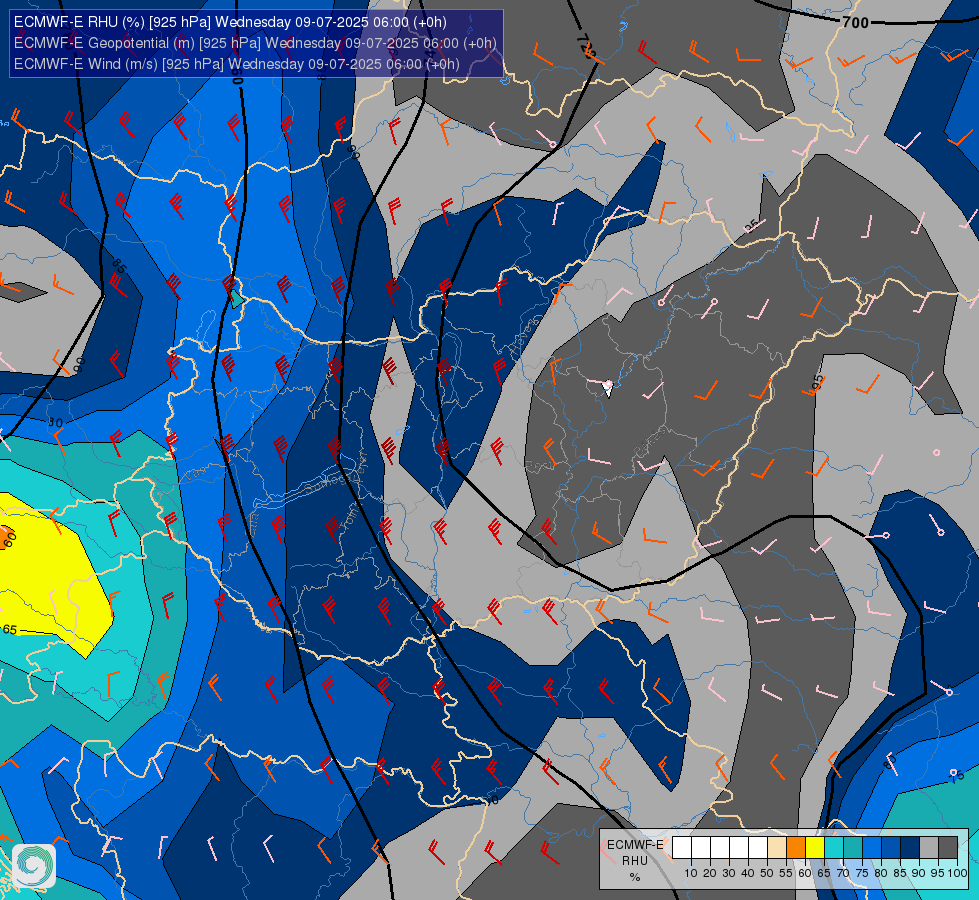Click the '80' tick label in the legend

(x=881, y=873)
